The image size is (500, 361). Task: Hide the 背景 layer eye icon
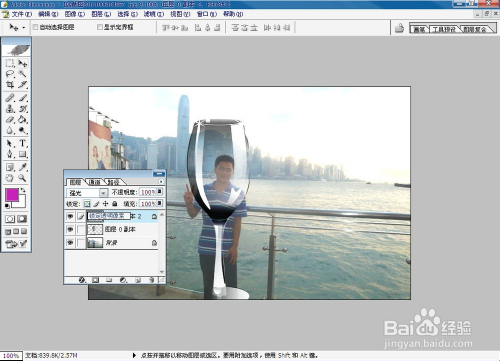(70, 242)
